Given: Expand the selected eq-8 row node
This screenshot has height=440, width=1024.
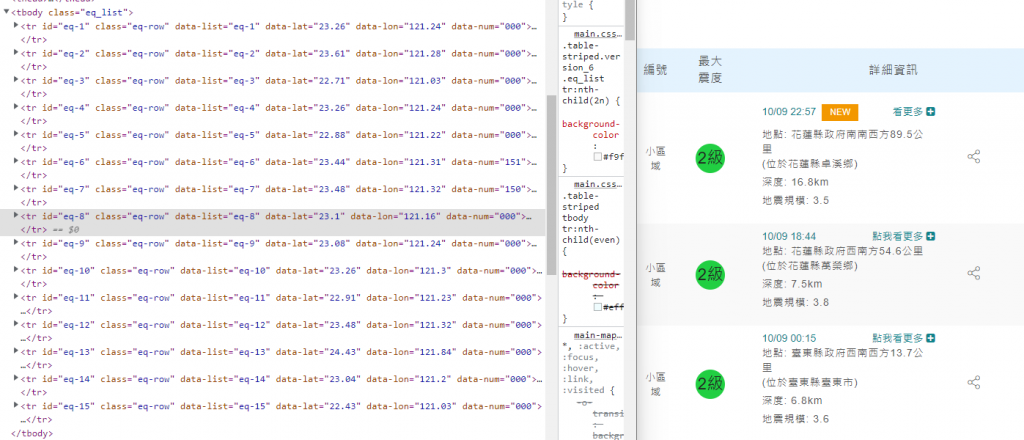Looking at the screenshot, I should click(x=16, y=215).
